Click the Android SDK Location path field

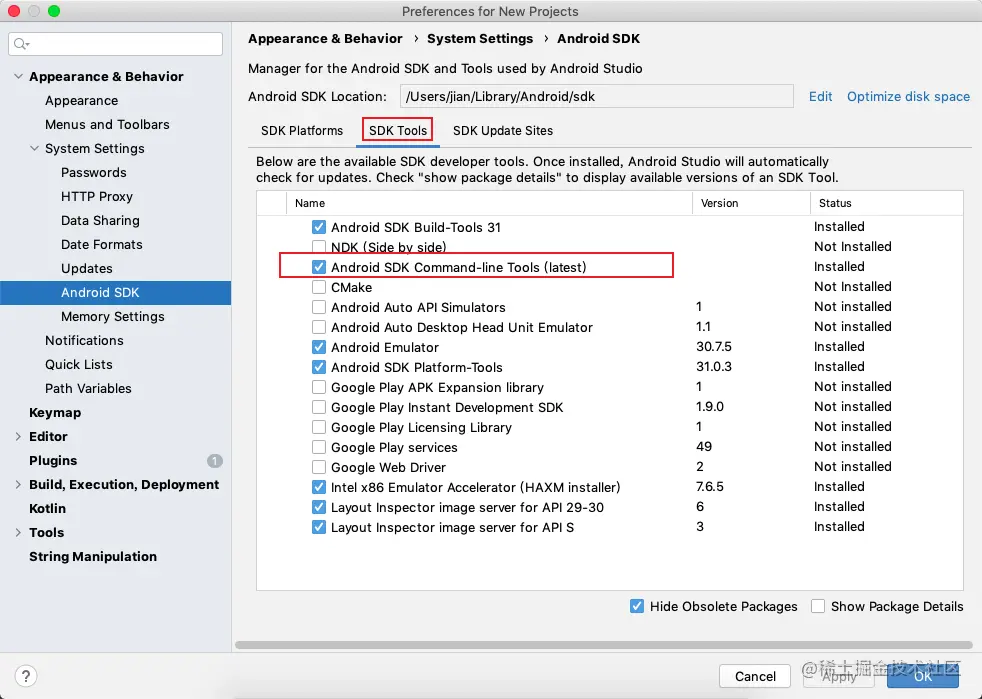point(597,96)
